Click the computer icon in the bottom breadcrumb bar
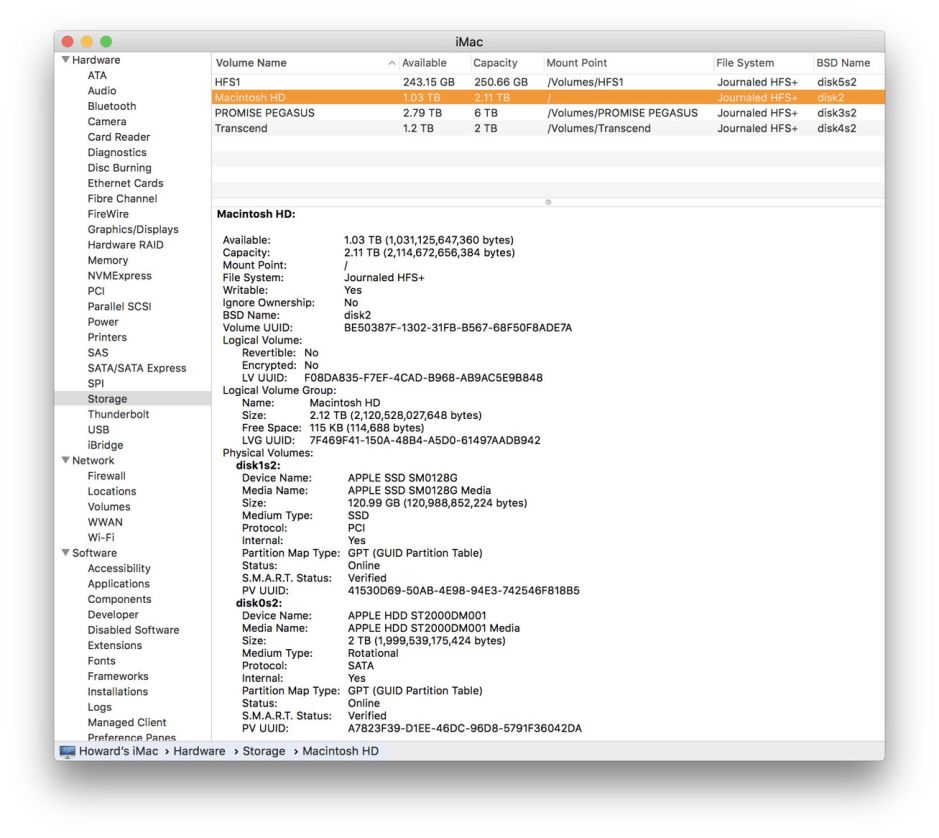The height and width of the screenshot is (838, 939). 64,750
